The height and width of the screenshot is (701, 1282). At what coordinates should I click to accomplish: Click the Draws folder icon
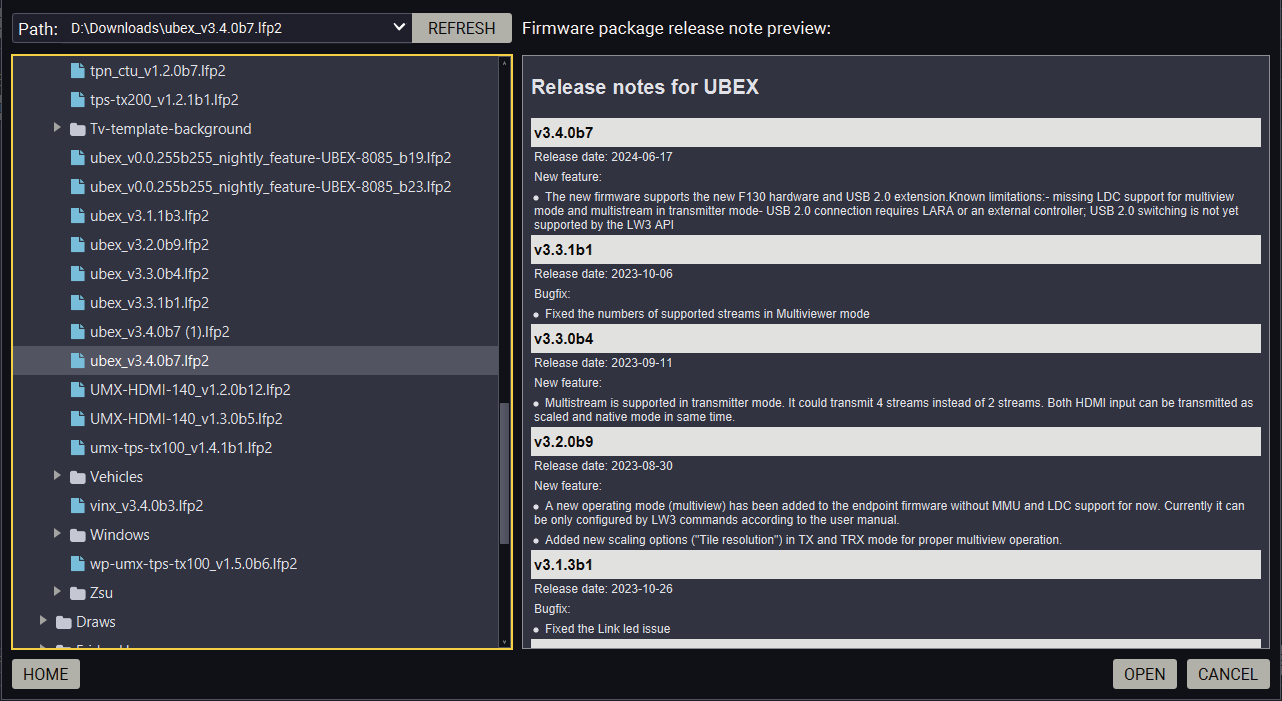[x=64, y=622]
